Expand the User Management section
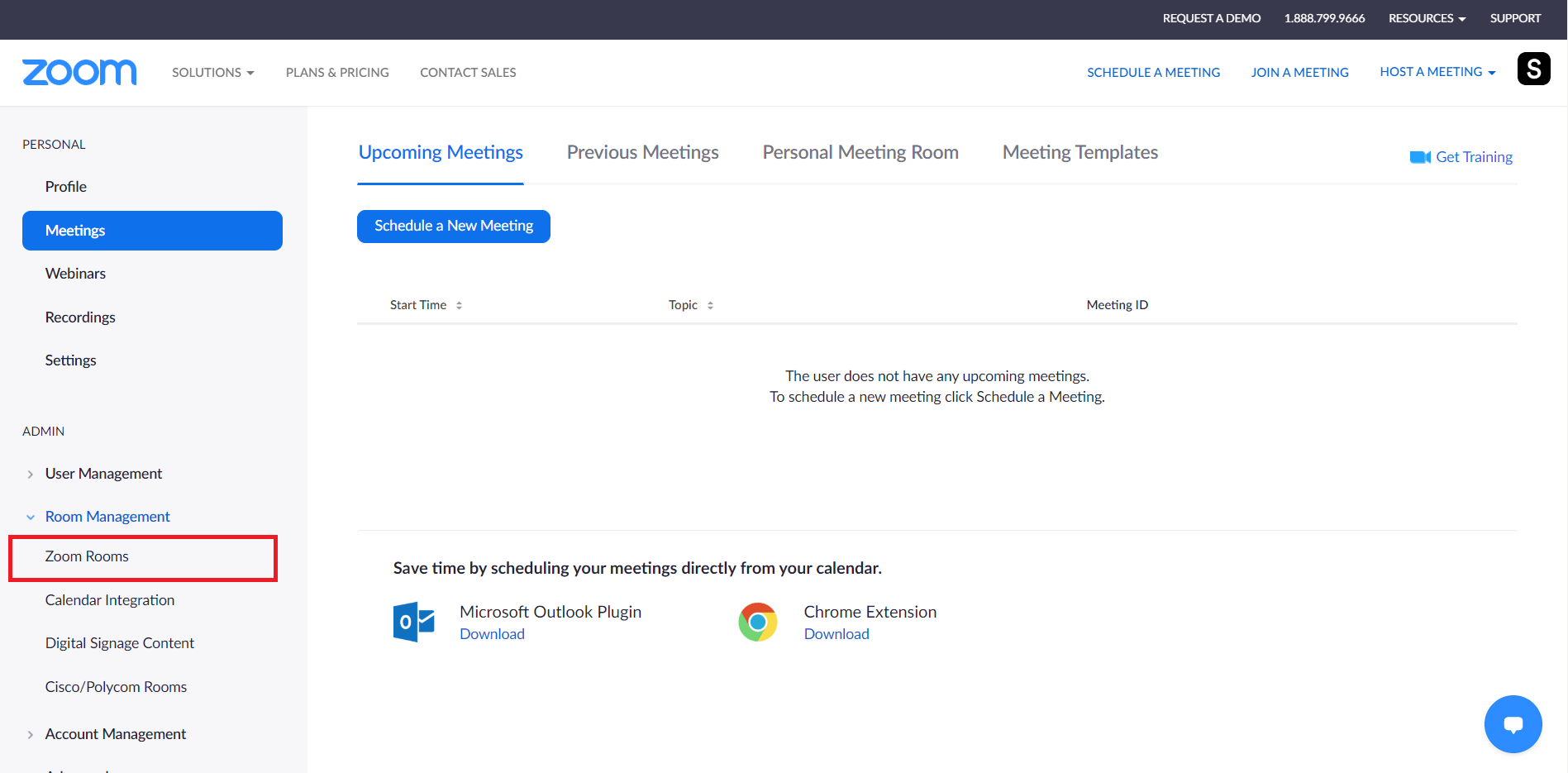Screen dimensions: 1568x773 pos(31,474)
